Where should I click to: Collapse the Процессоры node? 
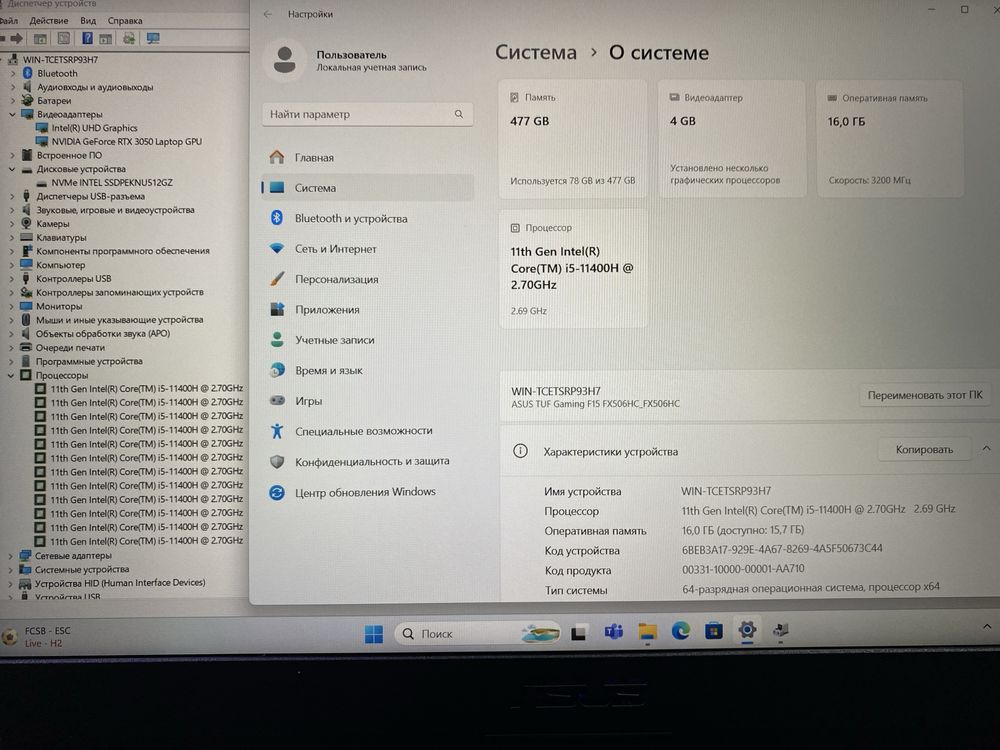pyautogui.click(x=11, y=375)
